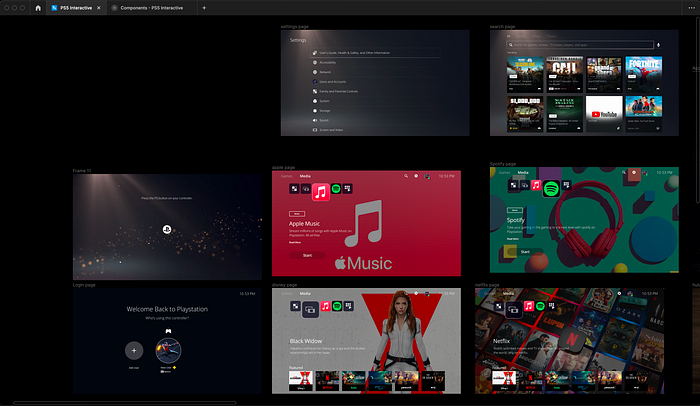Click the Games tab on apple page

click(287, 176)
